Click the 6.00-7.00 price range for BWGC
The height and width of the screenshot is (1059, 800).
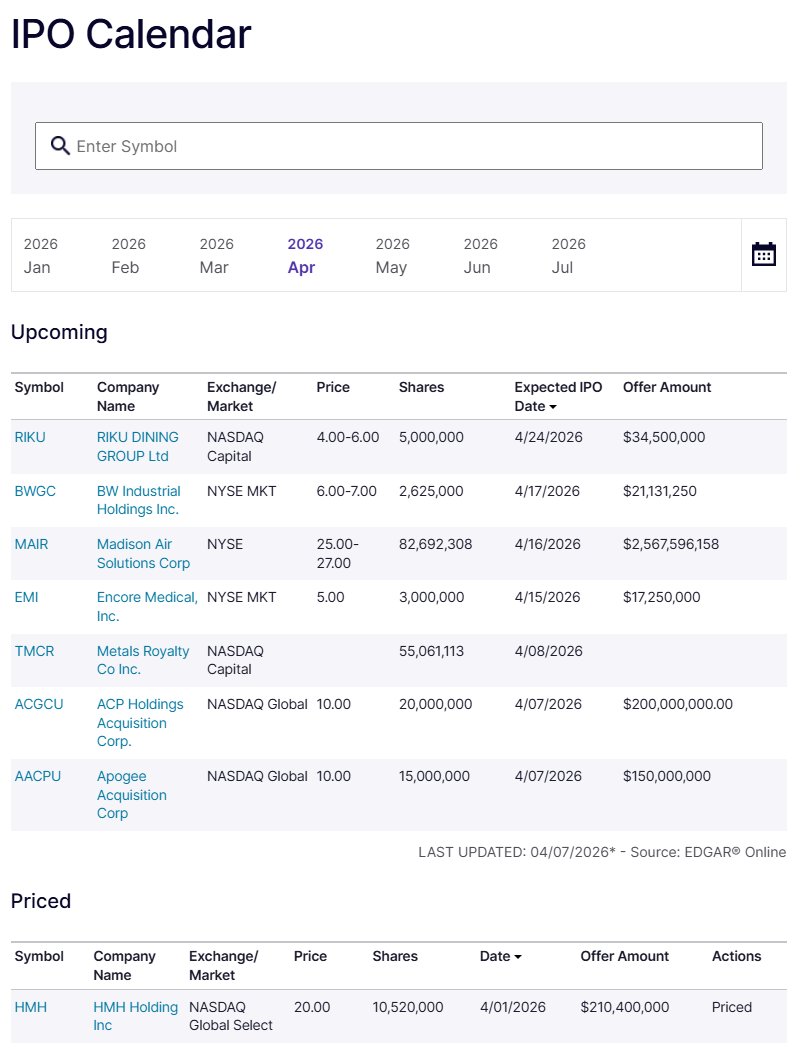coord(346,491)
